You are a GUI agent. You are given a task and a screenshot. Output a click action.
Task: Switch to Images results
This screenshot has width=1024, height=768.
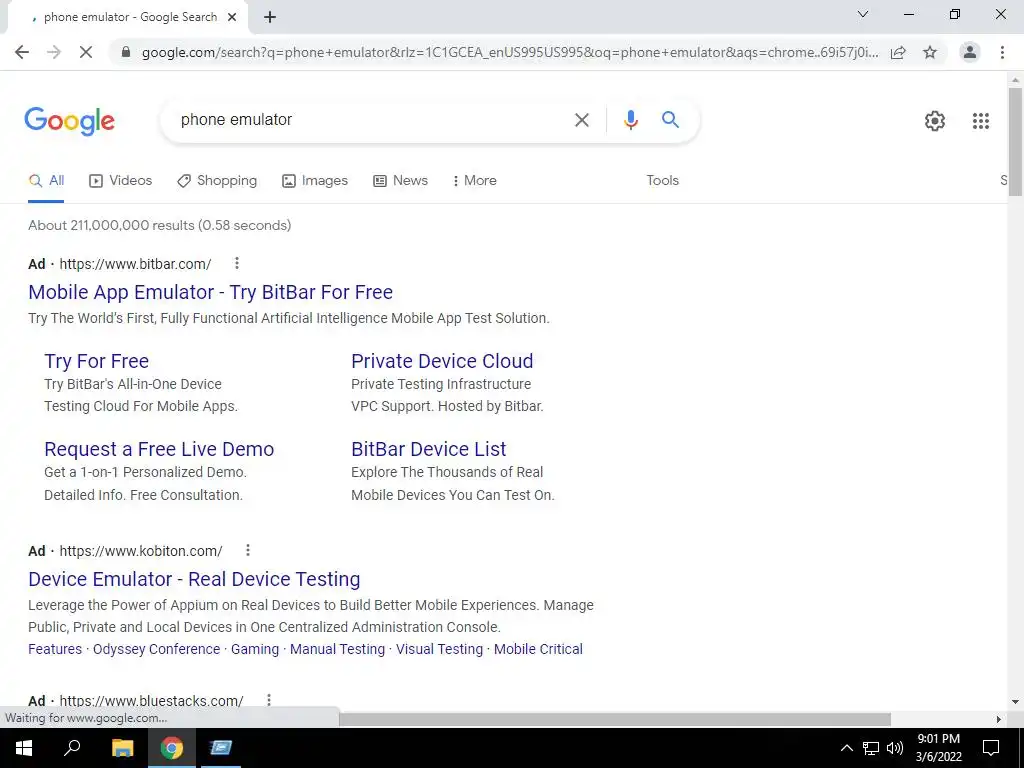315,181
